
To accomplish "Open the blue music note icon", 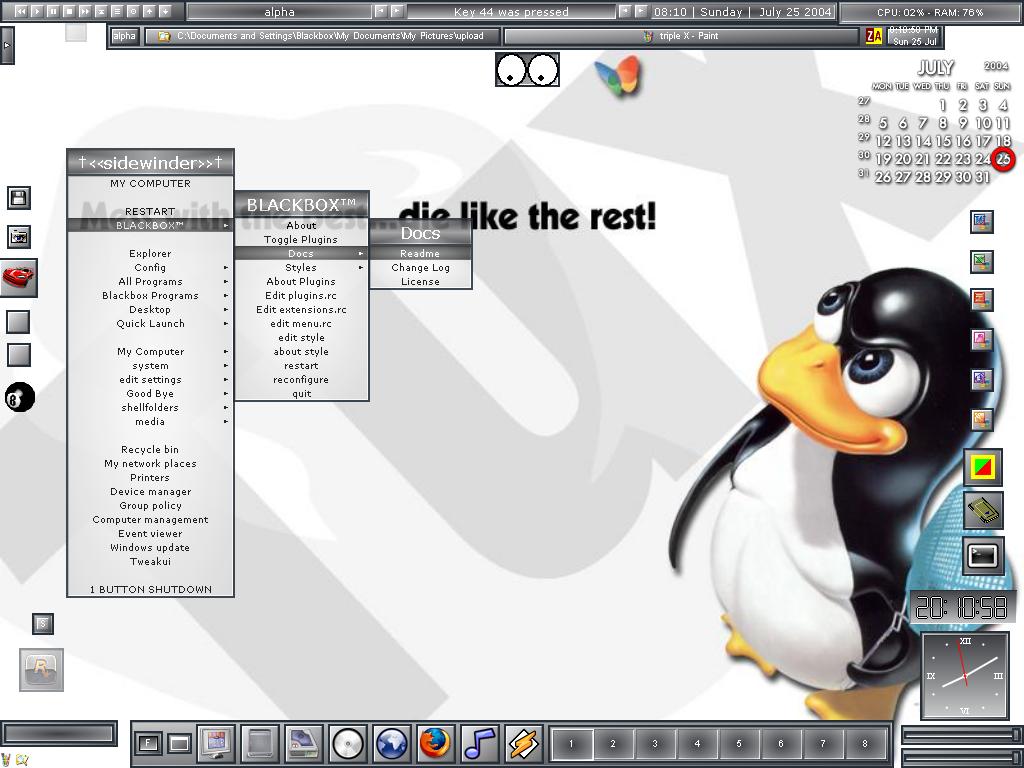I will 479,743.
